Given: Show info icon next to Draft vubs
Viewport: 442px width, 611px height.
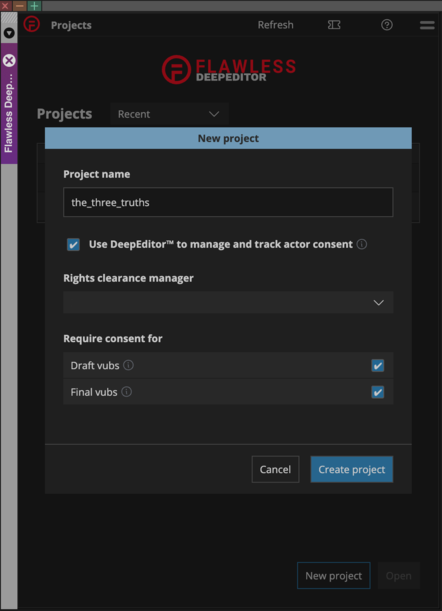Looking at the screenshot, I should click(x=128, y=365).
